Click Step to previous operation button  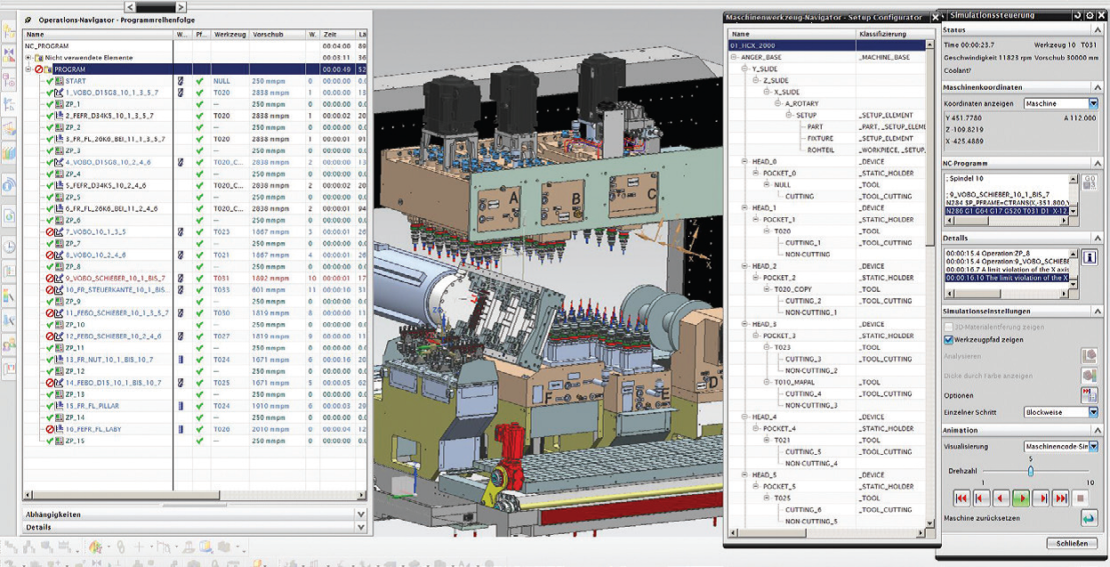pos(980,498)
